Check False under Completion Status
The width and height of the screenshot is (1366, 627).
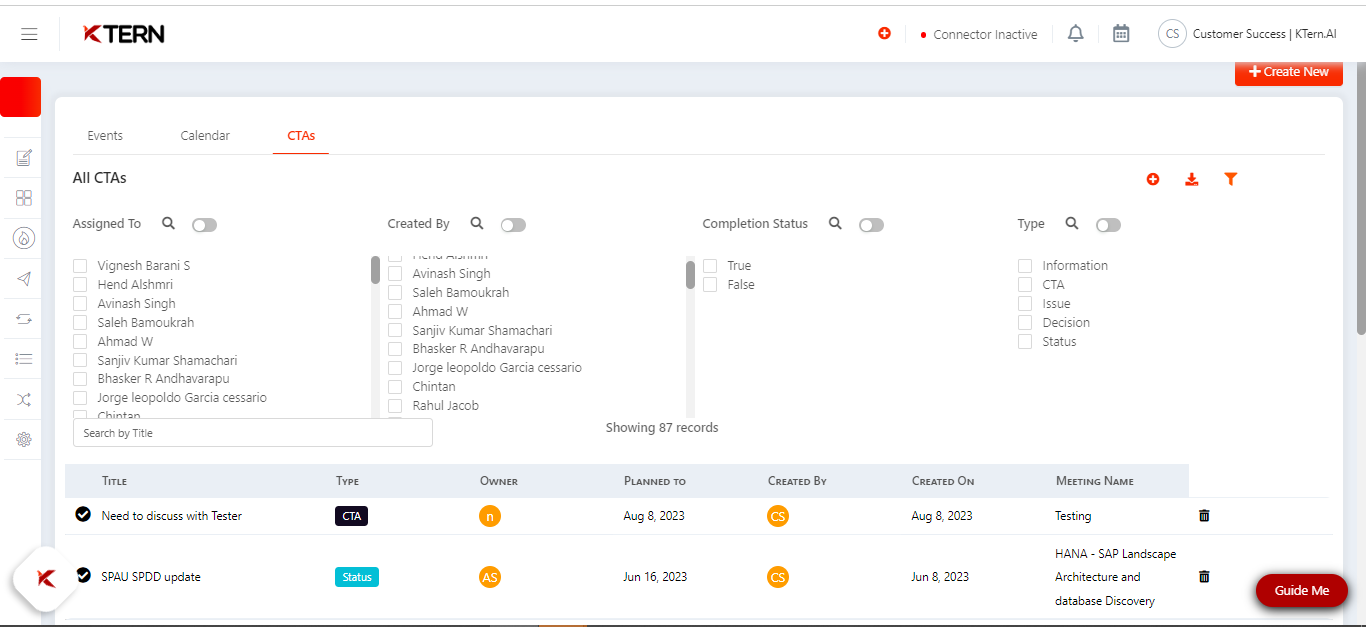coord(710,285)
